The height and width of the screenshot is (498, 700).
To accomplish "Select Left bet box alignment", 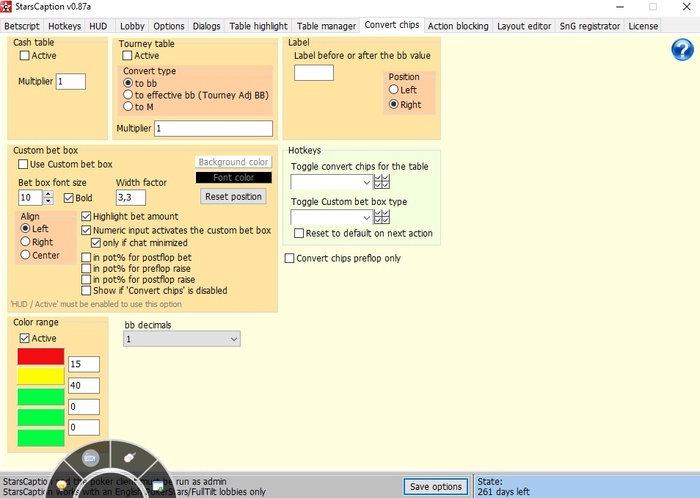I will 25,228.
